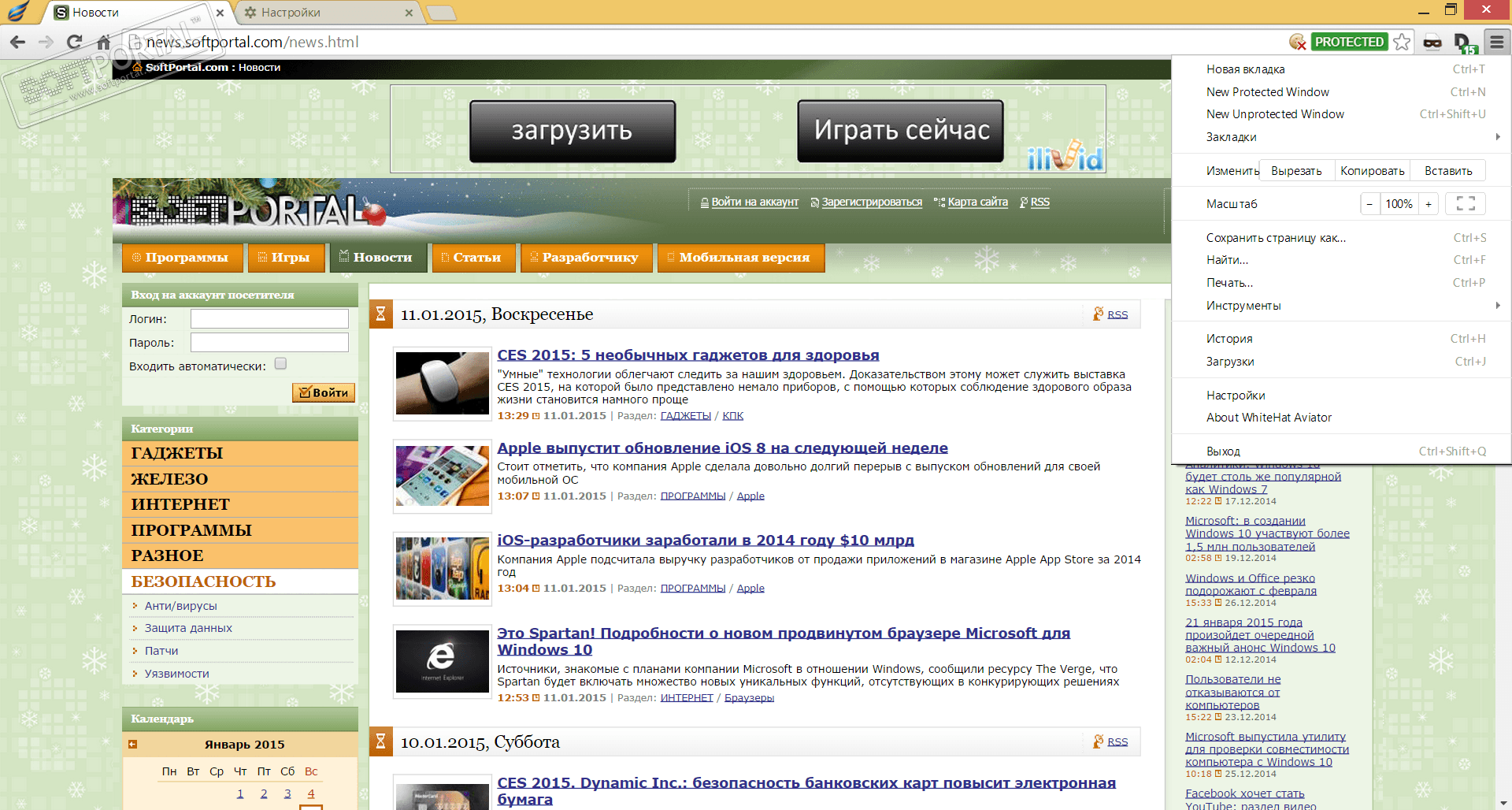Click Копировать in the edit row
The width and height of the screenshot is (1512, 810).
point(1372,171)
